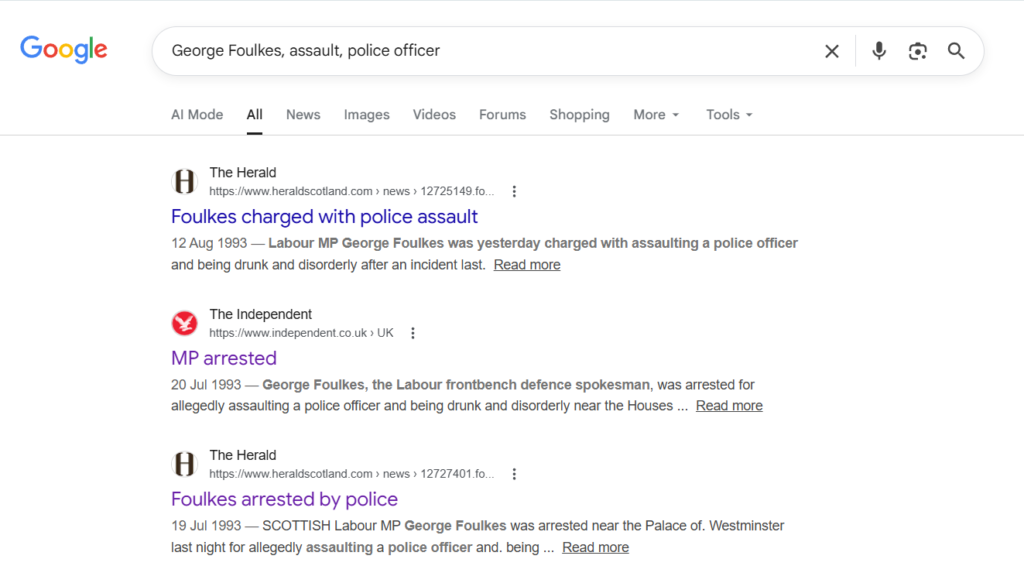This screenshot has width=1024, height=566.
Task: Submit search with magnifying glass icon
Action: point(956,51)
